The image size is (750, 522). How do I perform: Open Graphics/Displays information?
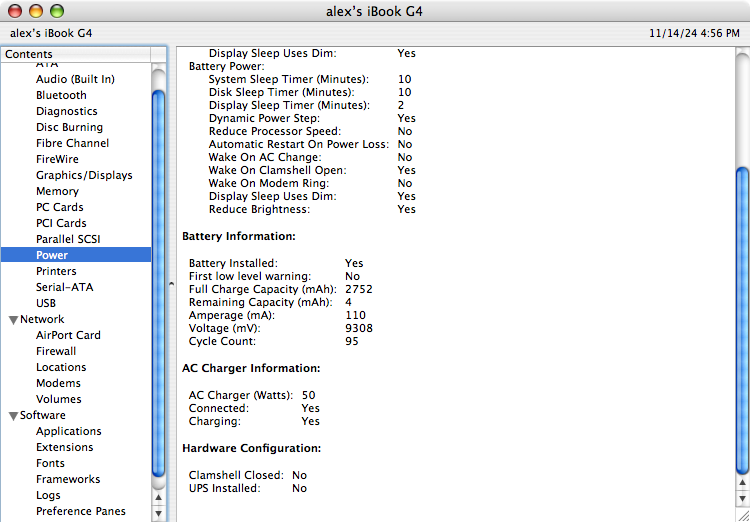pos(84,175)
